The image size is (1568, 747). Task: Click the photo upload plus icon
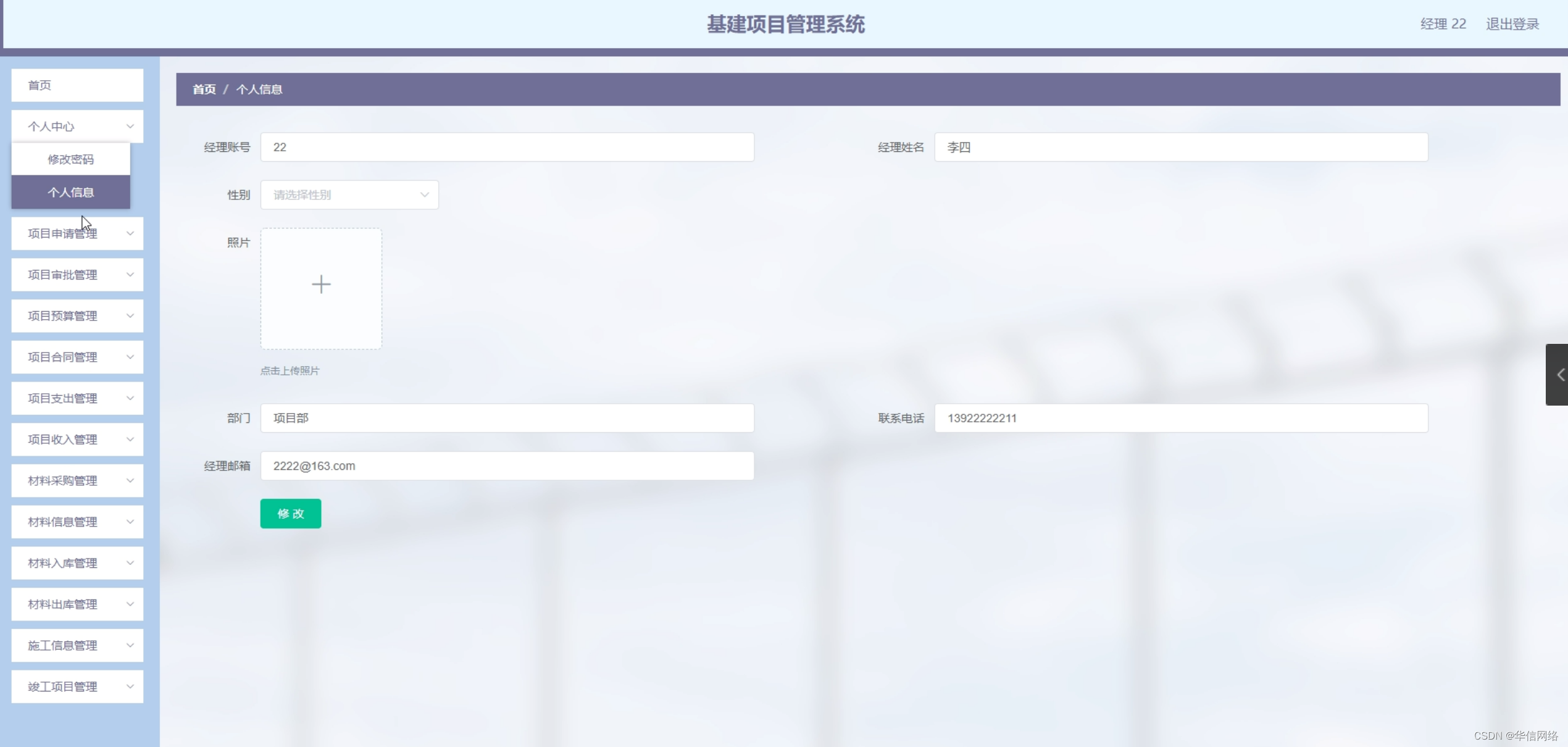point(320,285)
